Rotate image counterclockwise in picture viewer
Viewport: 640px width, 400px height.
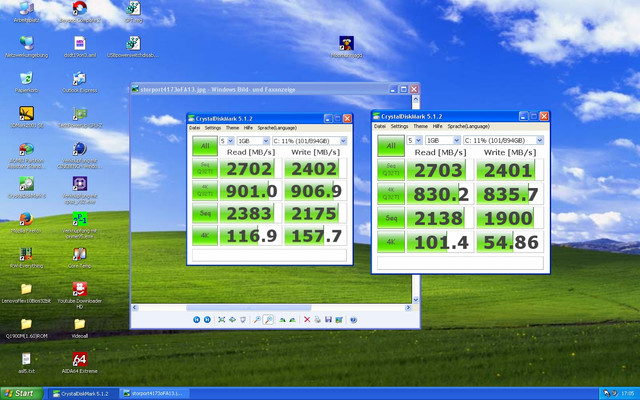[x=293, y=320]
